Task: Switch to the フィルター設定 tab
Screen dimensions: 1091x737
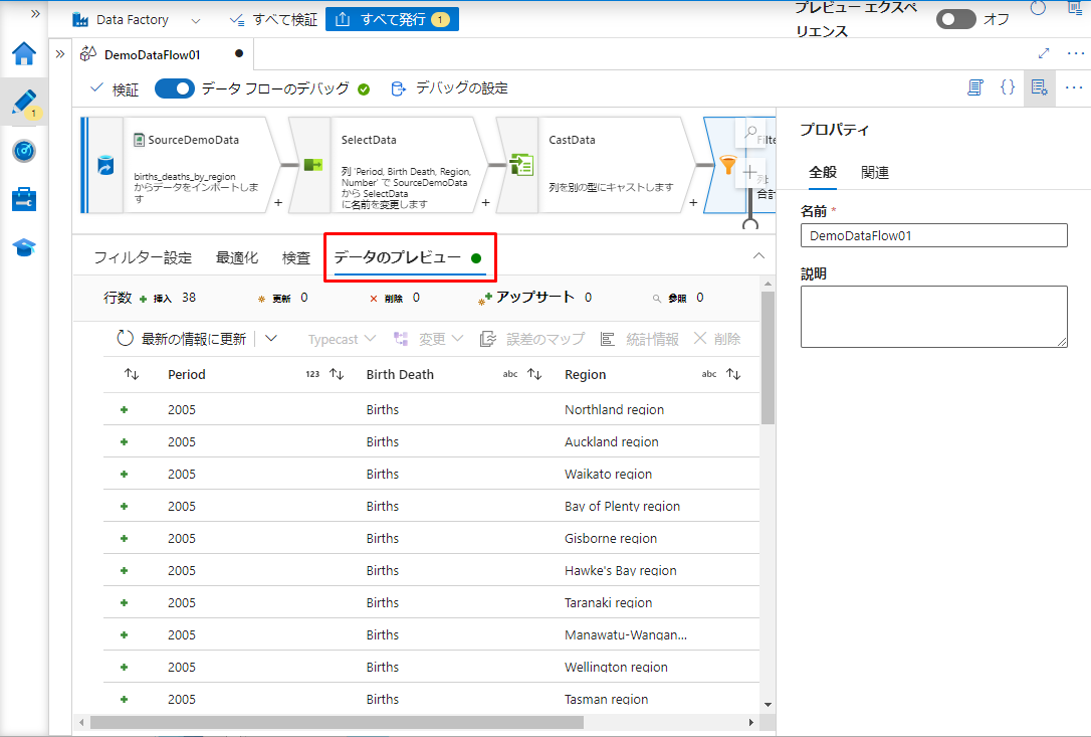Action: pyautogui.click(x=142, y=258)
